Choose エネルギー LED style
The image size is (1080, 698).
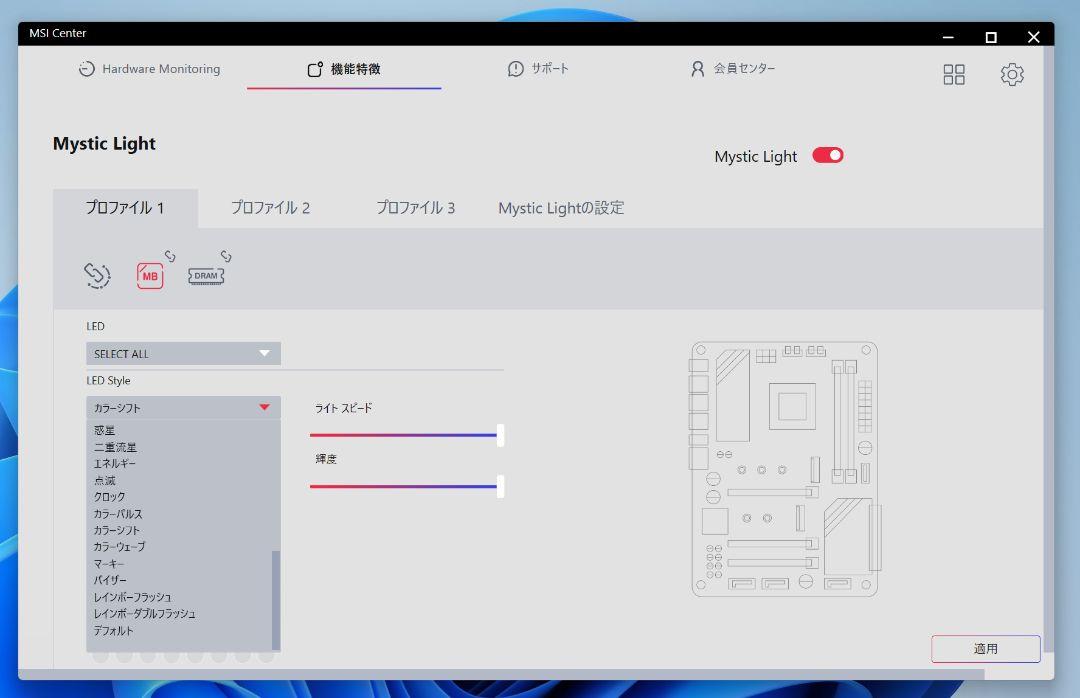(114, 464)
